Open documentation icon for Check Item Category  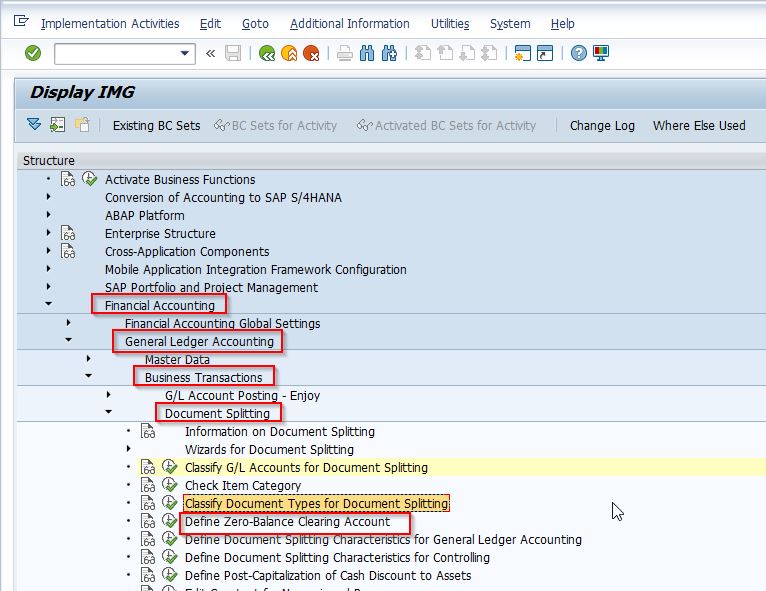(148, 486)
